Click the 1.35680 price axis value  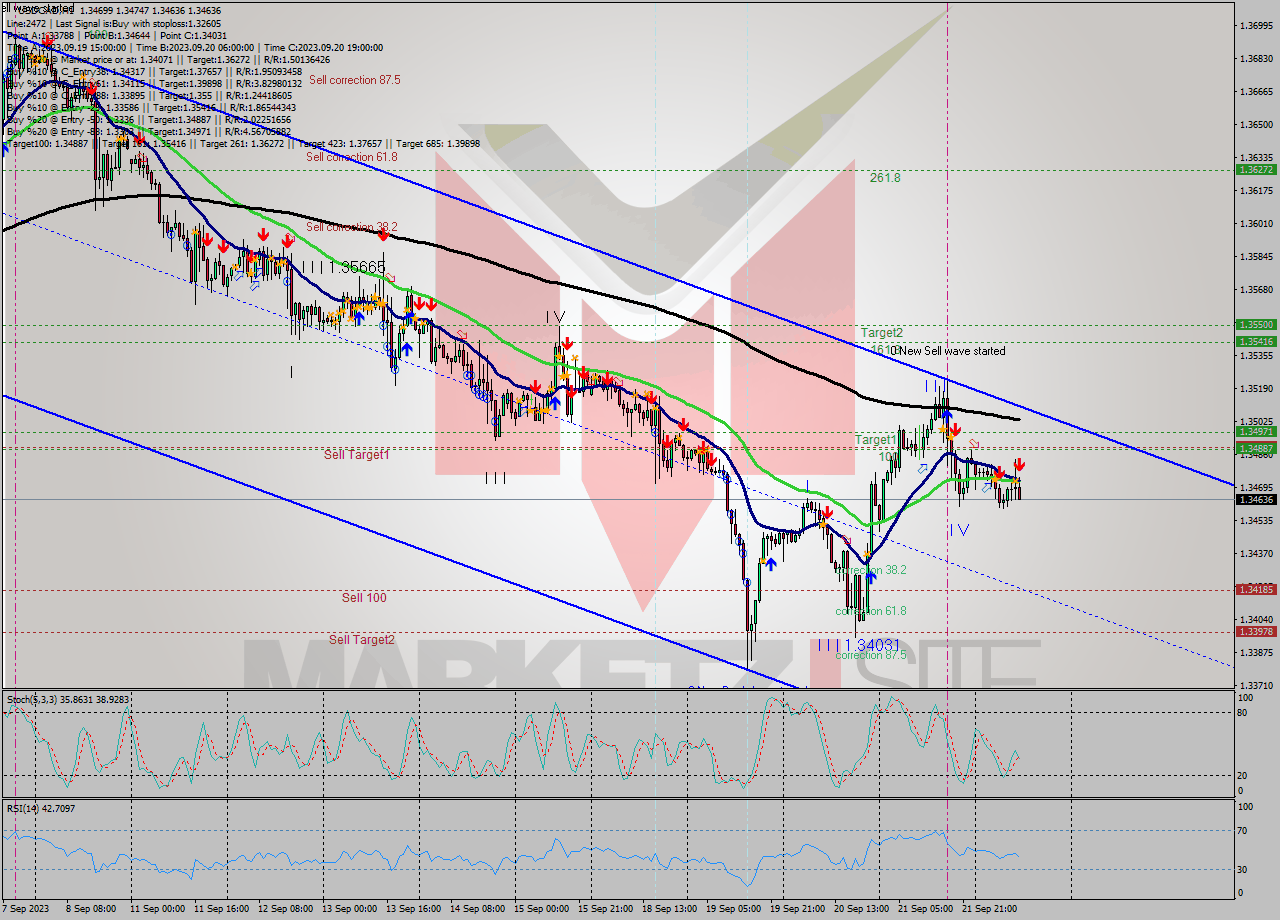point(1256,290)
